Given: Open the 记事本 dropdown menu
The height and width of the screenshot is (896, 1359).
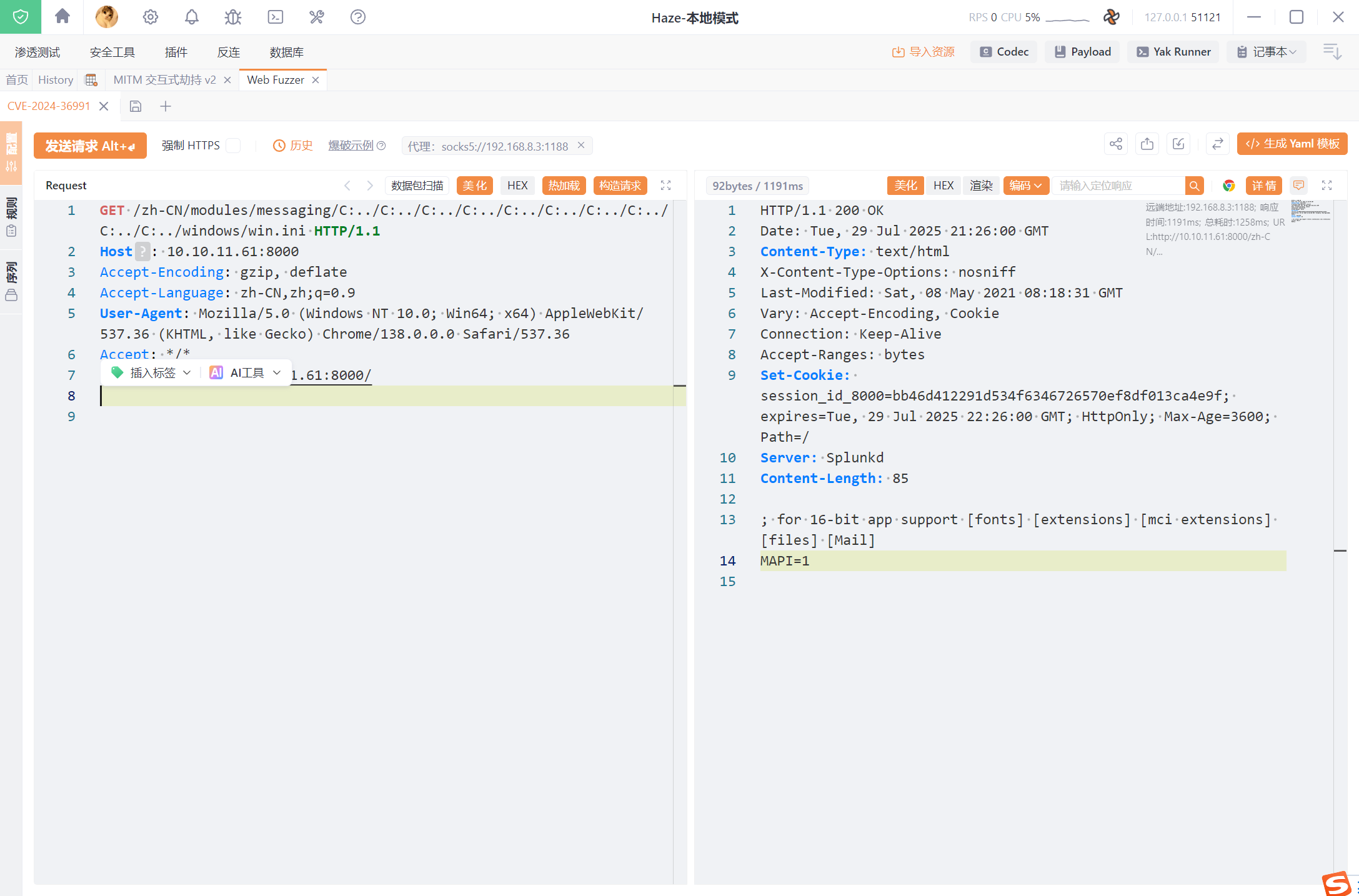Looking at the screenshot, I should pos(1268,52).
